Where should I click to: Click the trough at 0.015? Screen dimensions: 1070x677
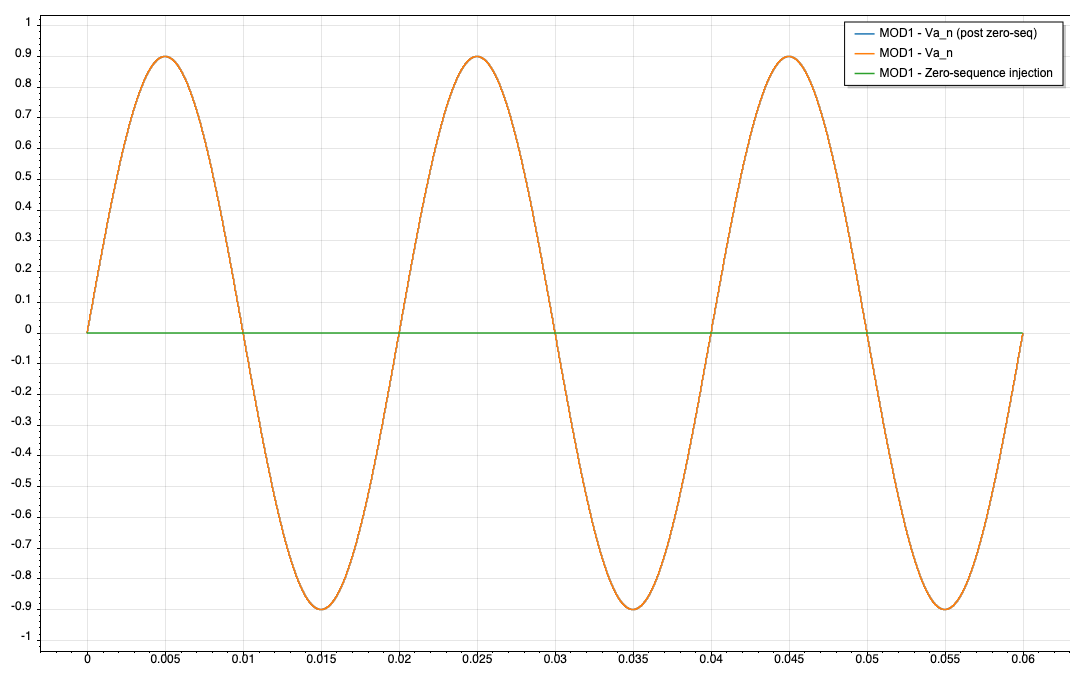[320, 609]
